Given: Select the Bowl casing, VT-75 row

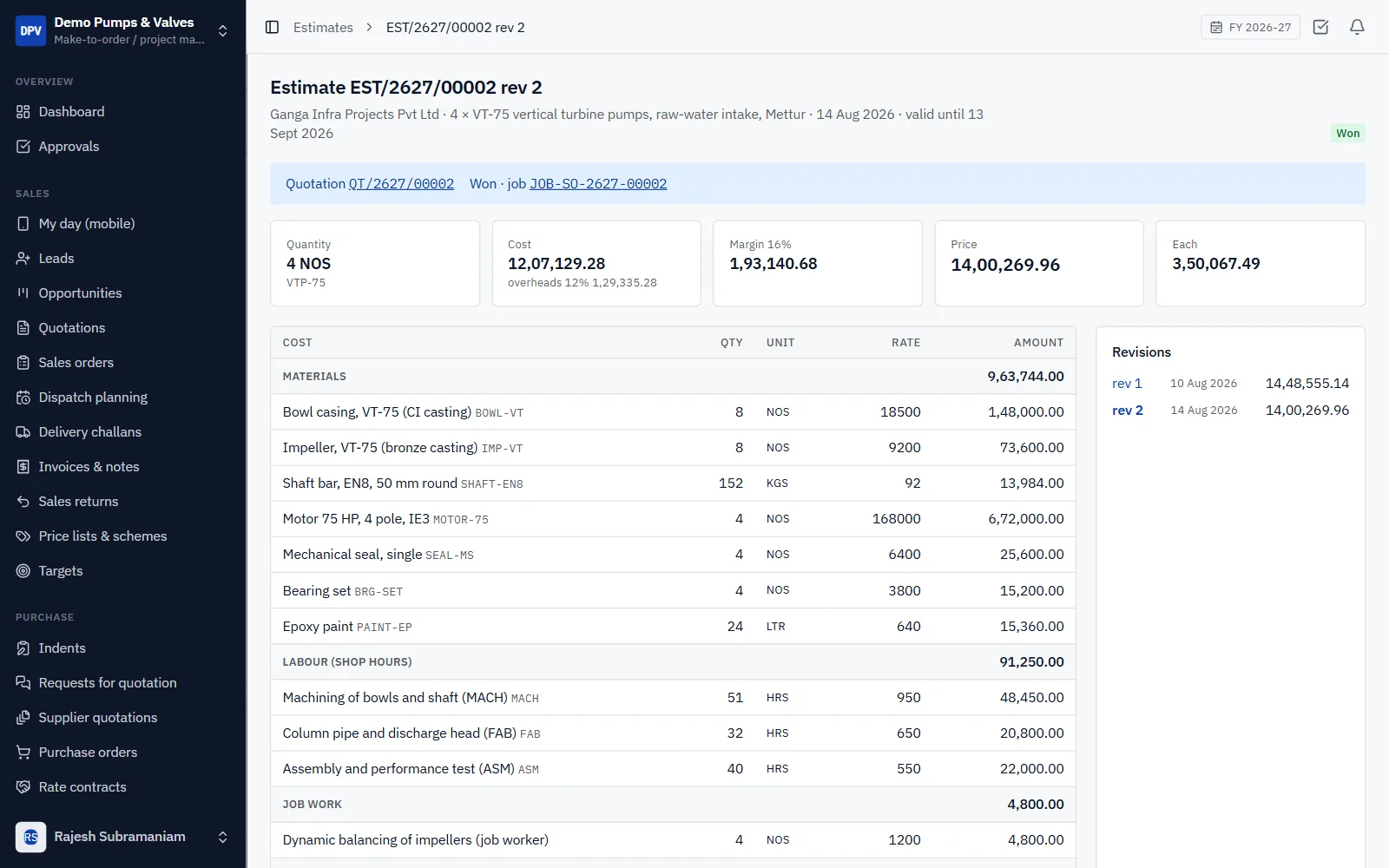Looking at the screenshot, I should [x=673, y=412].
